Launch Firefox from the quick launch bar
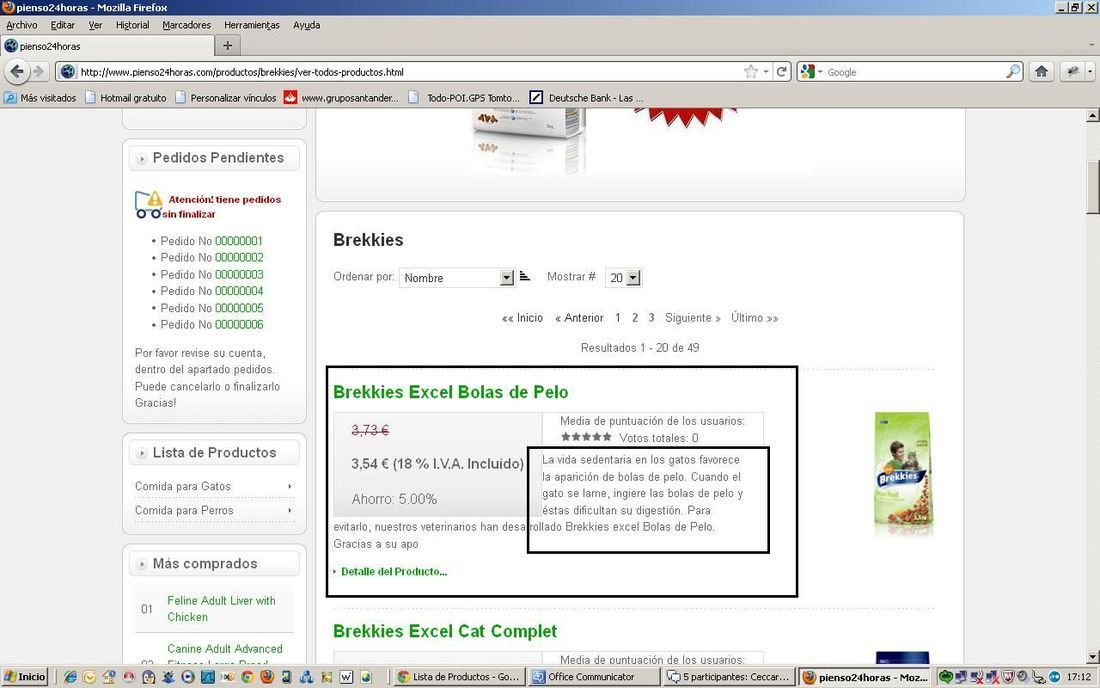 267,677
